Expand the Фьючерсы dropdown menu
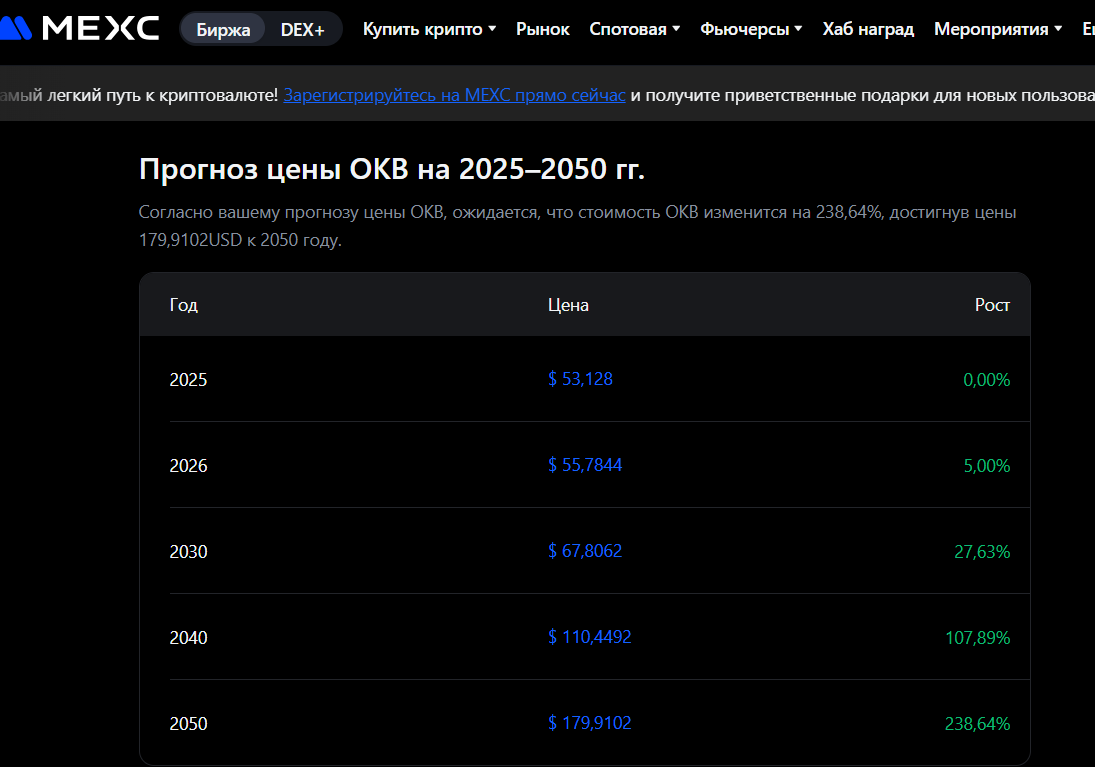 (x=751, y=29)
